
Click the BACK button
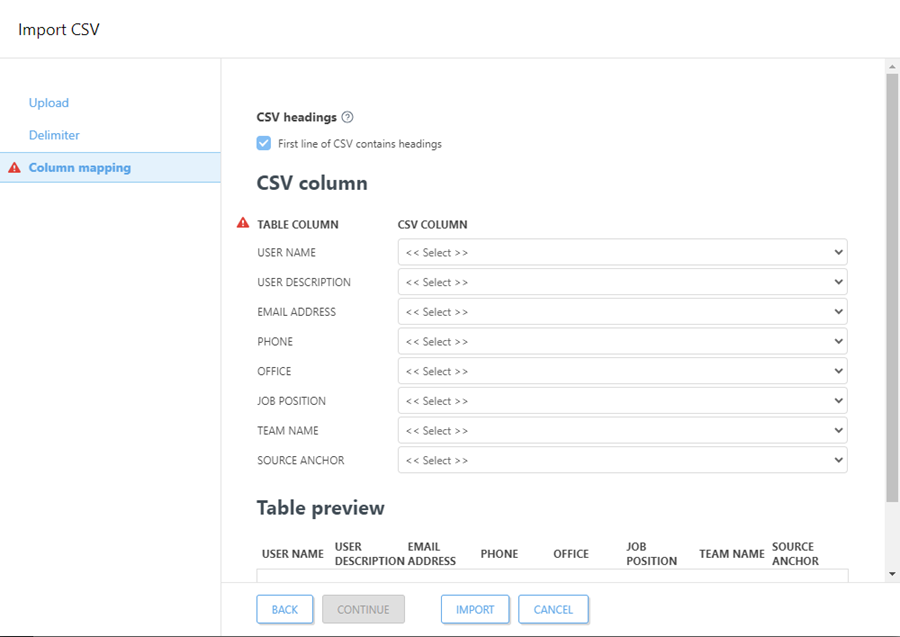point(284,609)
